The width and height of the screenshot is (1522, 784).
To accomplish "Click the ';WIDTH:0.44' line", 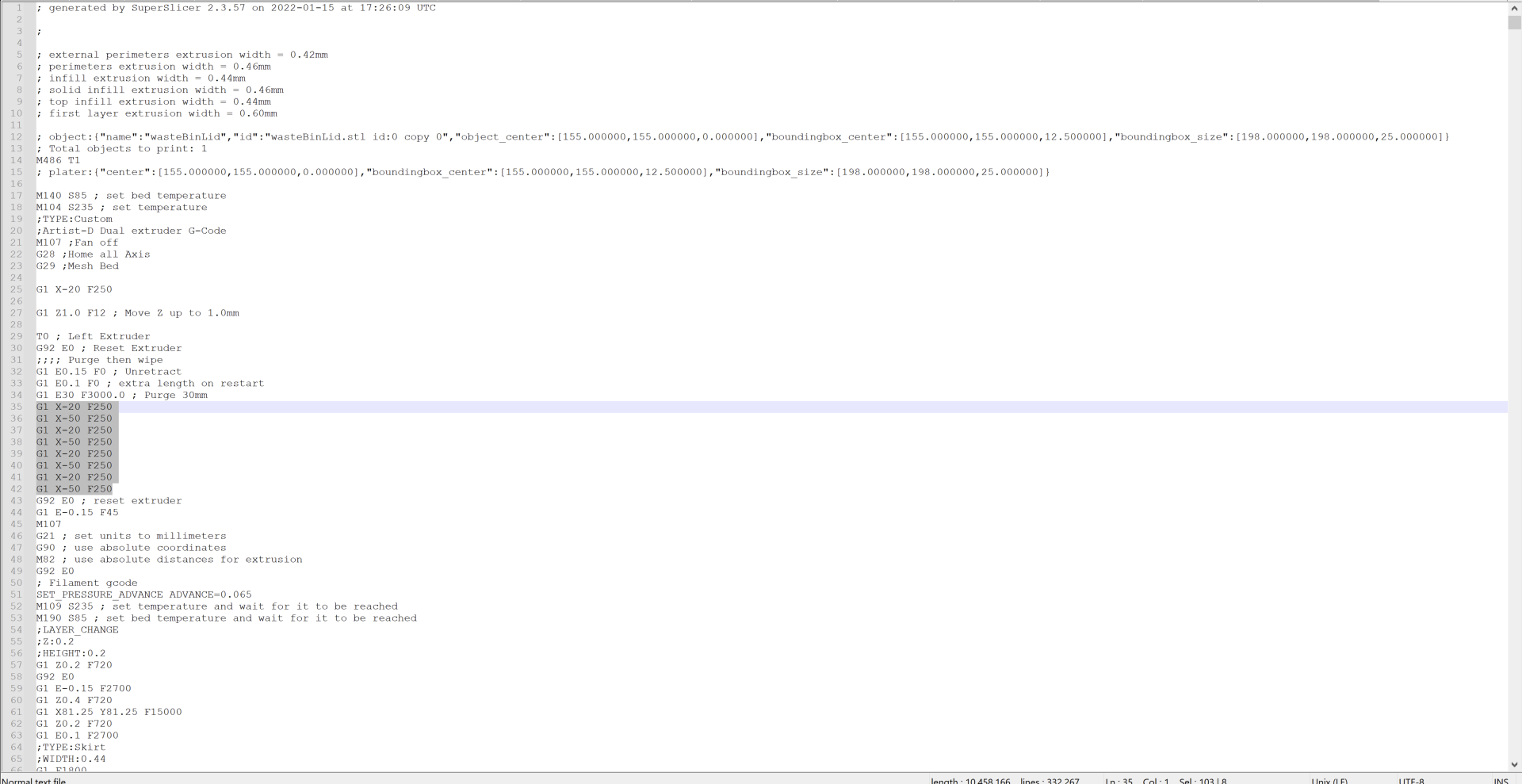I will (x=71, y=759).
